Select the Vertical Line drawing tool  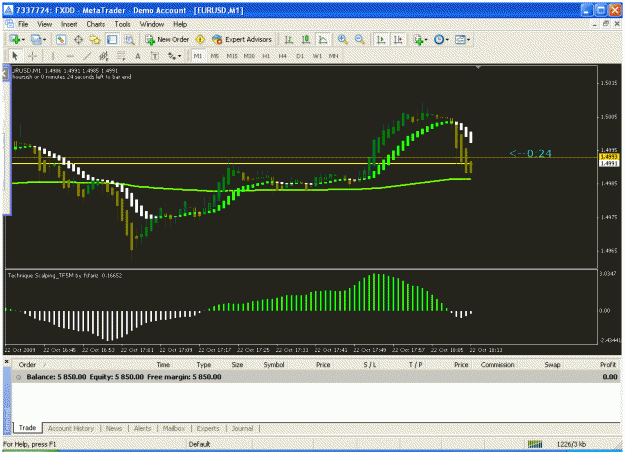click(x=53, y=56)
